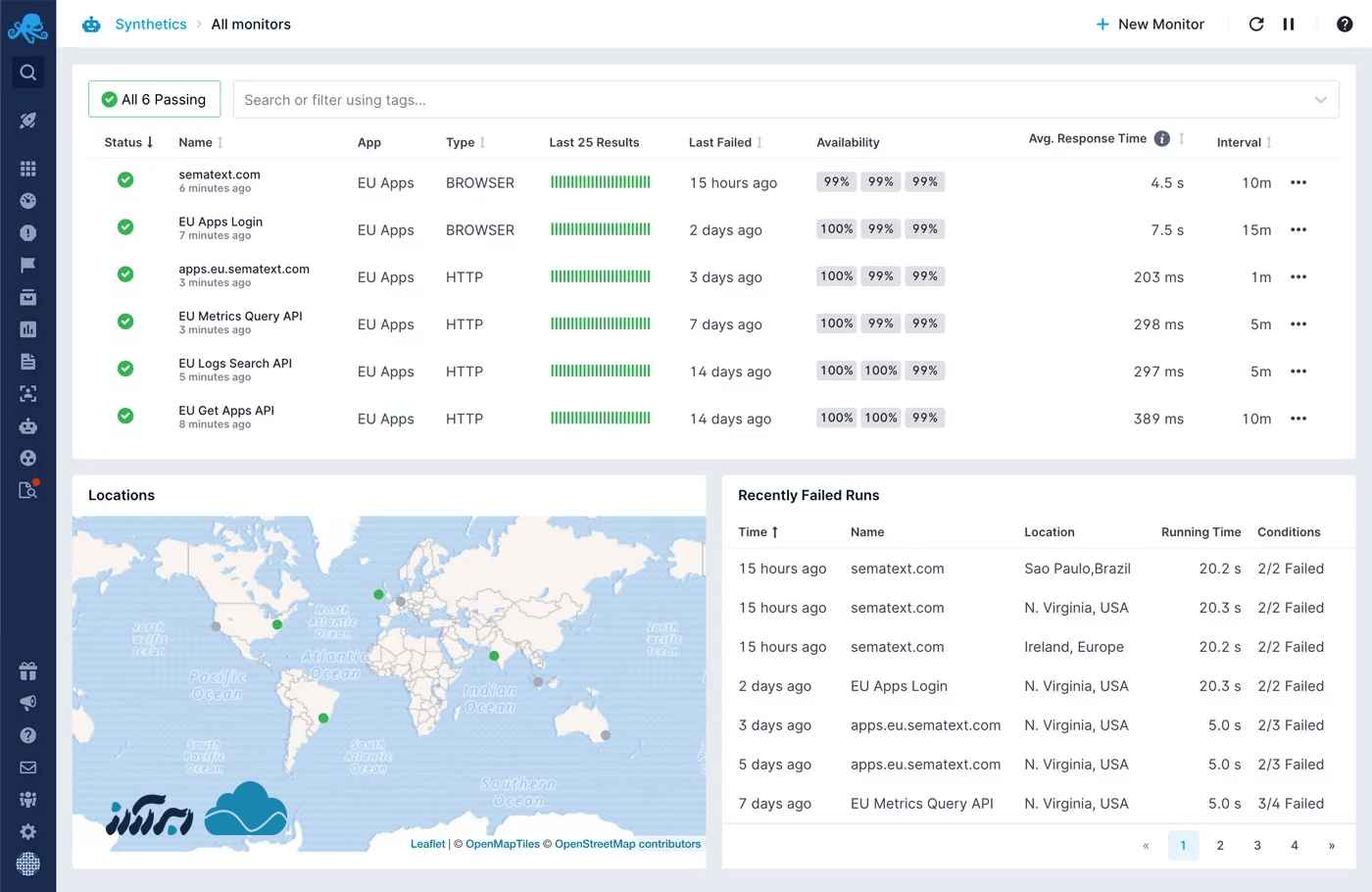Click the flag icon in the sidebar
This screenshot has height=892, width=1372.
click(27, 265)
